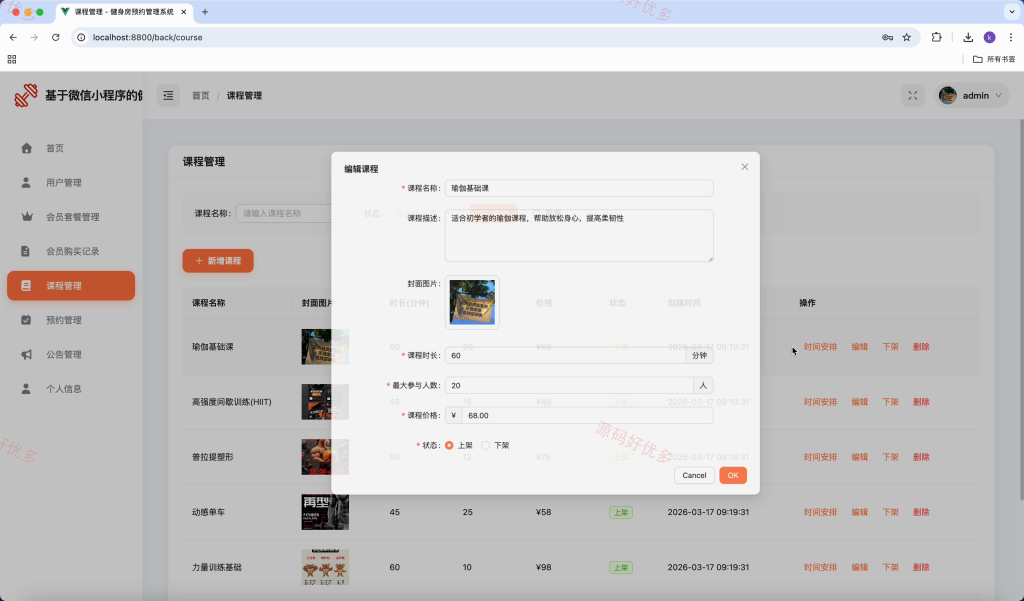Click the 课程价格 input field
Viewport: 1024px width, 601px height.
coord(587,415)
